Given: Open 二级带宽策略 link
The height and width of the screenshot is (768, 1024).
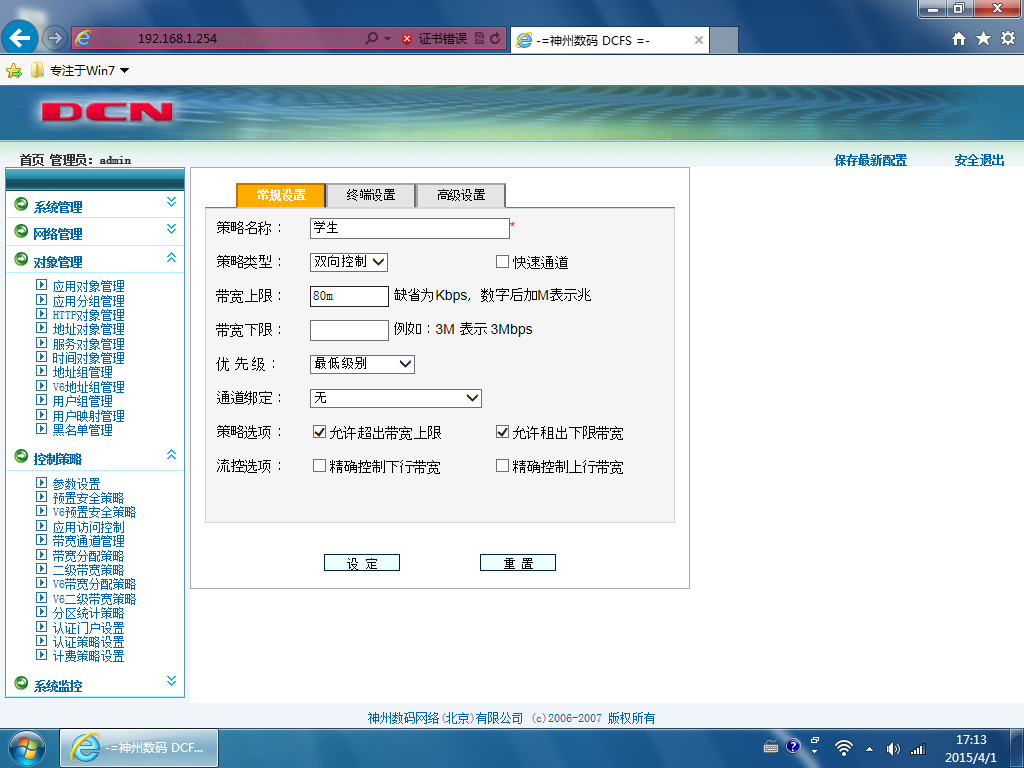Looking at the screenshot, I should click(88, 570).
